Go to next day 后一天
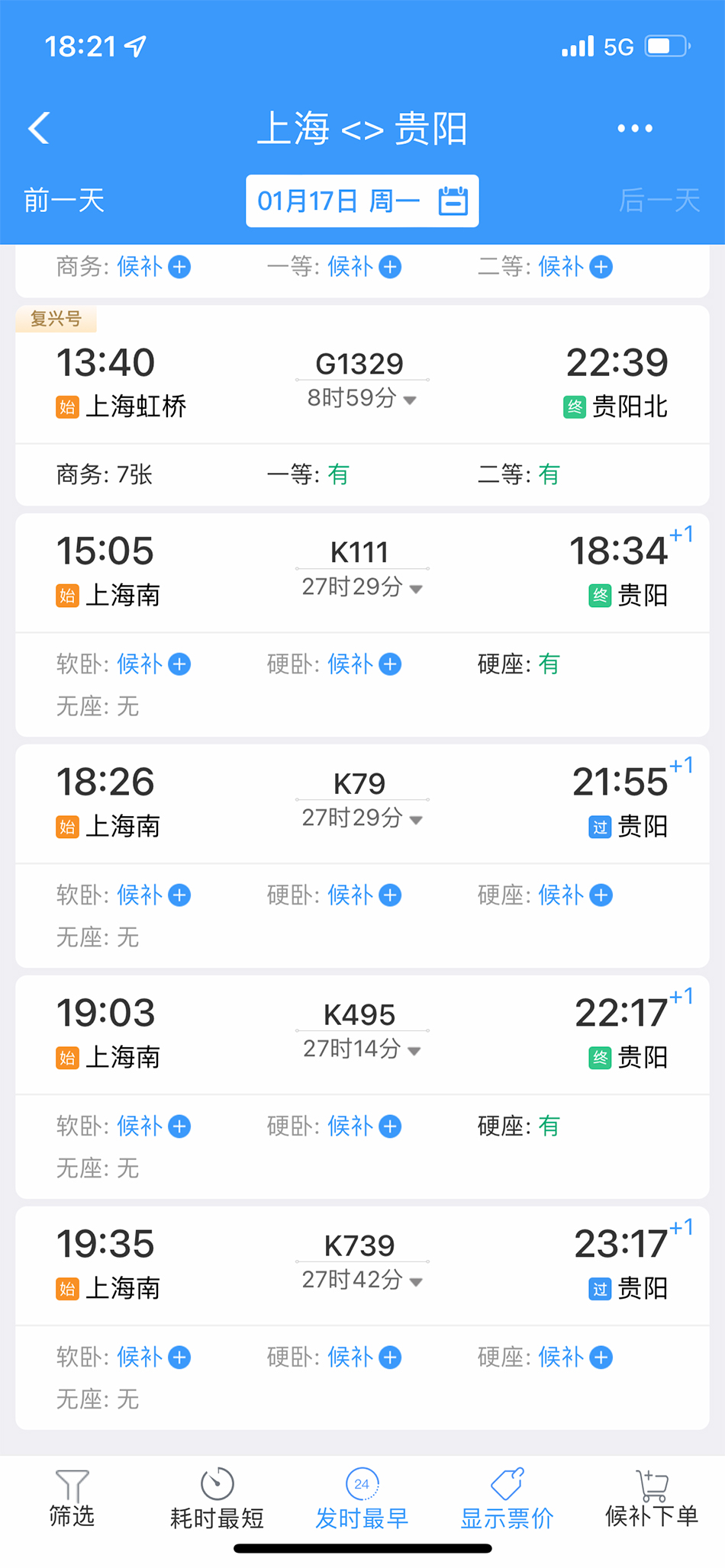 click(659, 201)
